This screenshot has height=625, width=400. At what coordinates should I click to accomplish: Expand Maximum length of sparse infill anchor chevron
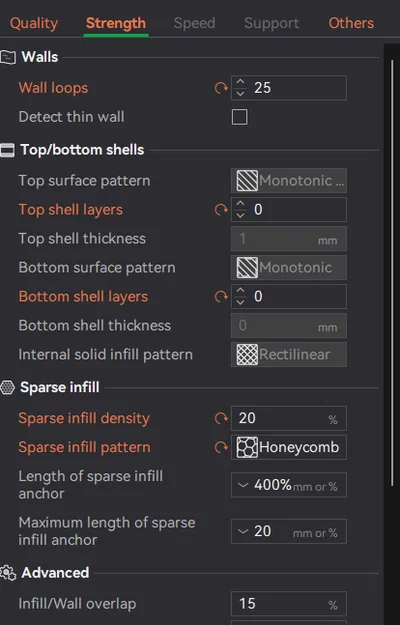tap(243, 531)
